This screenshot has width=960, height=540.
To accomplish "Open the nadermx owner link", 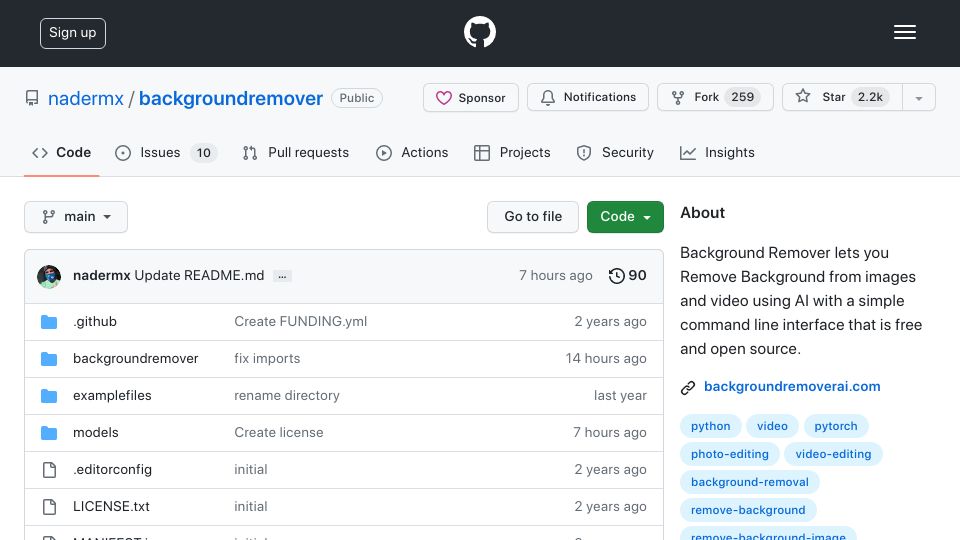I will [86, 98].
